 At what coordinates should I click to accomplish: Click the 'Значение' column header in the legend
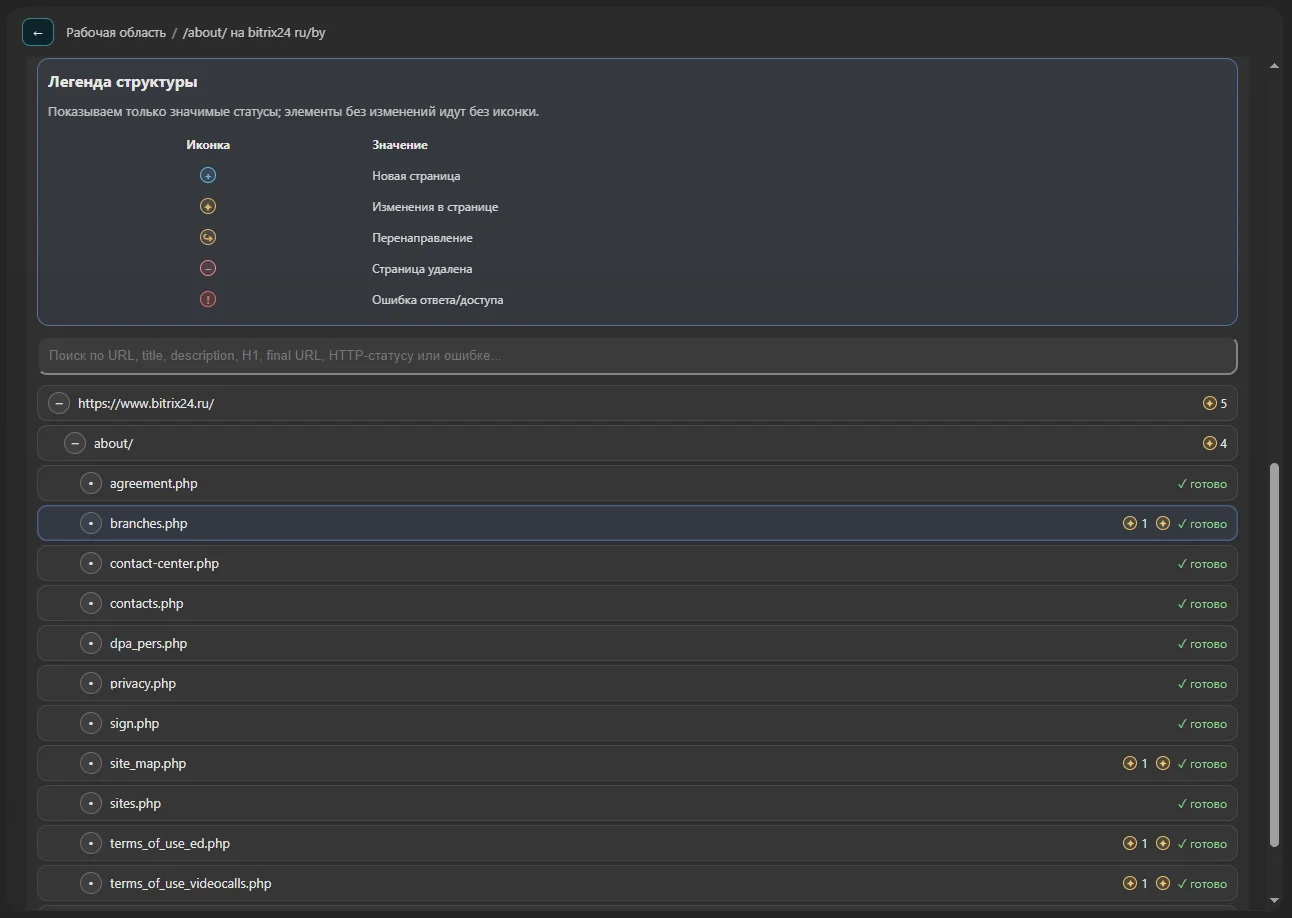point(400,145)
